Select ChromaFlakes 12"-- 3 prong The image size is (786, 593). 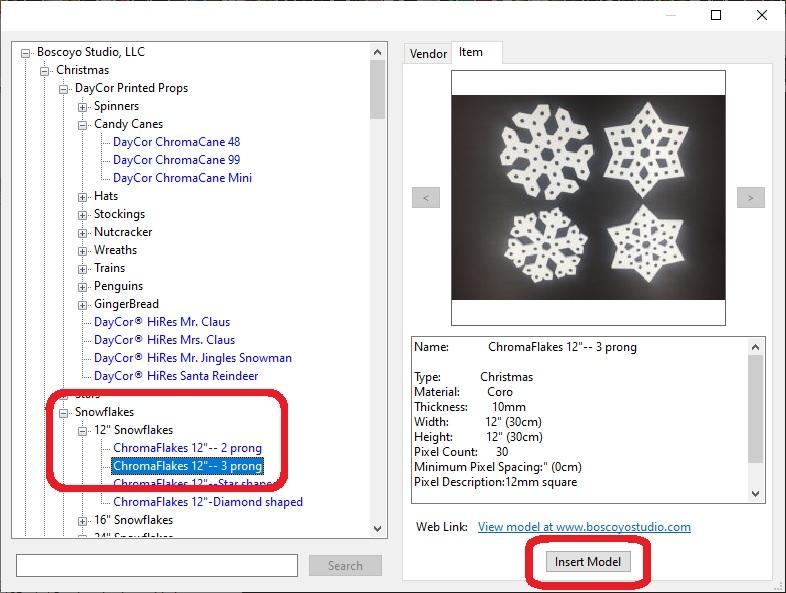tap(187, 466)
